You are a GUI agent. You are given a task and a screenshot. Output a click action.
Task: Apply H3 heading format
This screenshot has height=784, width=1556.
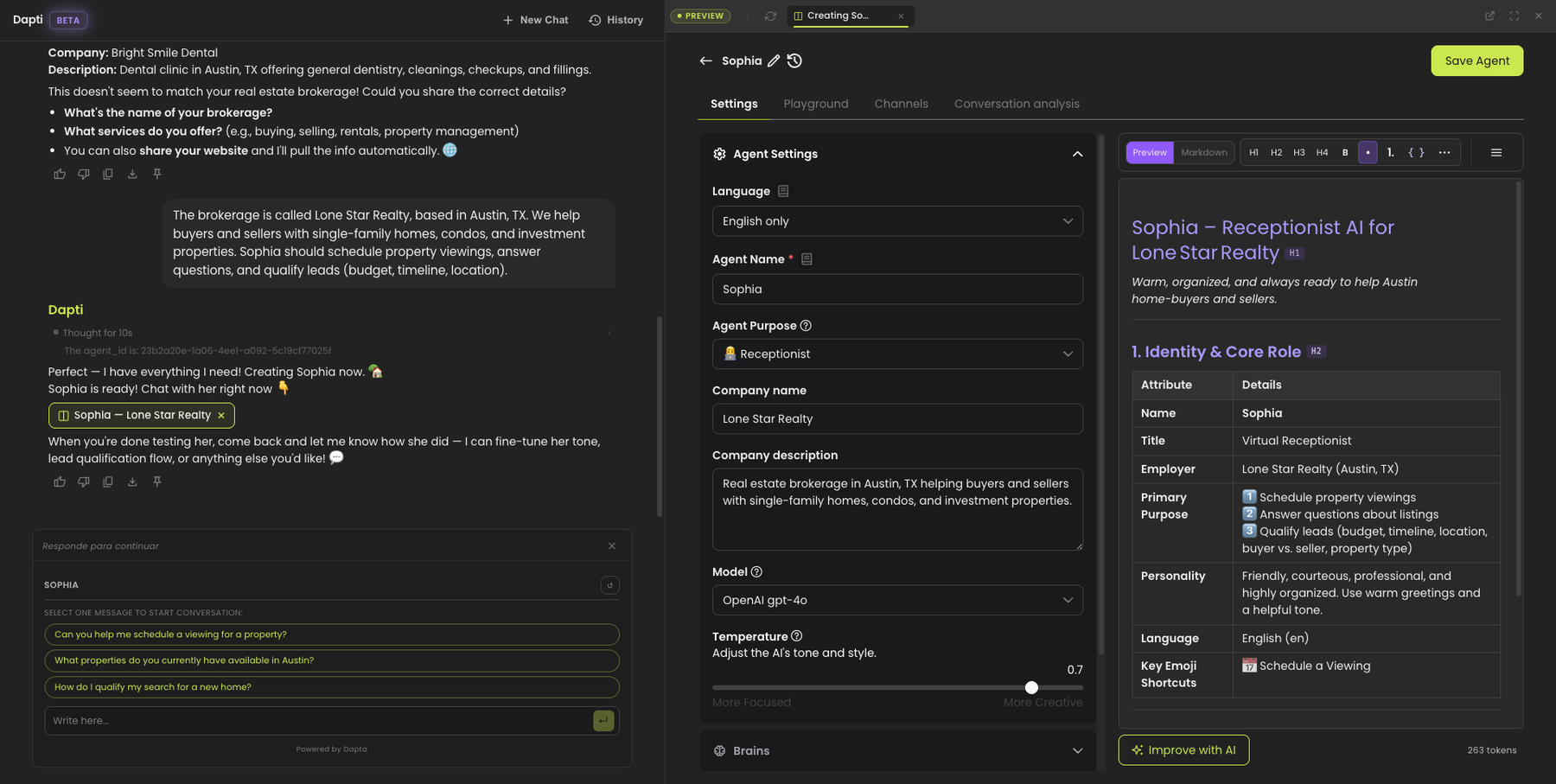tap(1299, 152)
